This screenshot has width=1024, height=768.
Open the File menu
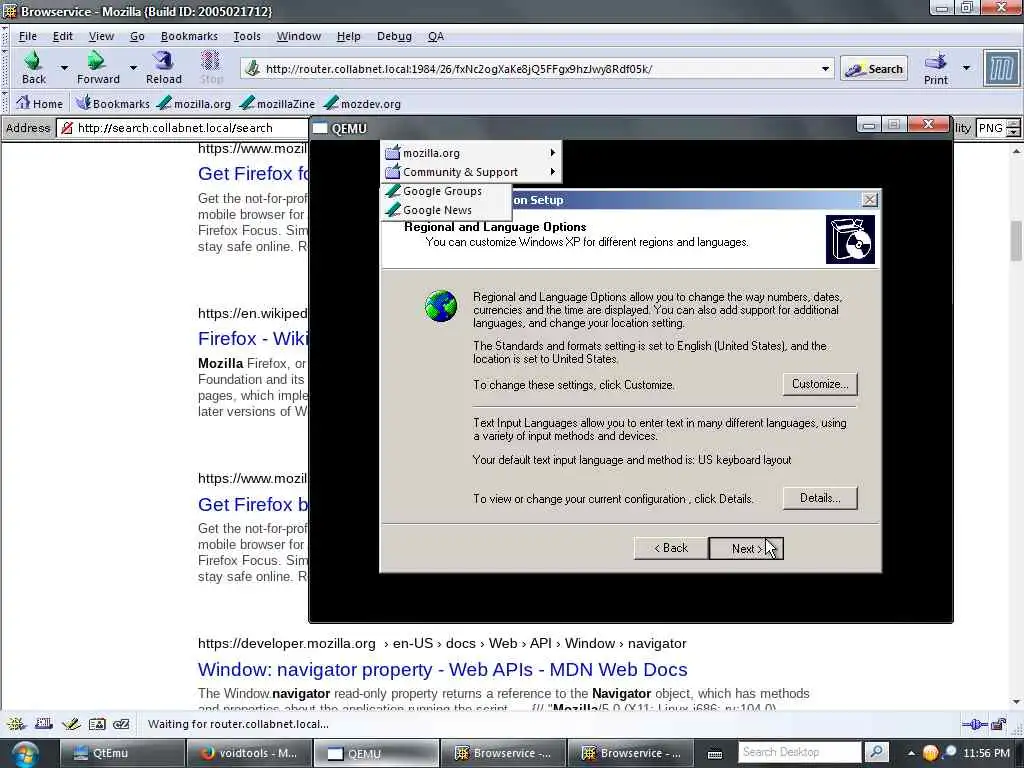coord(27,36)
